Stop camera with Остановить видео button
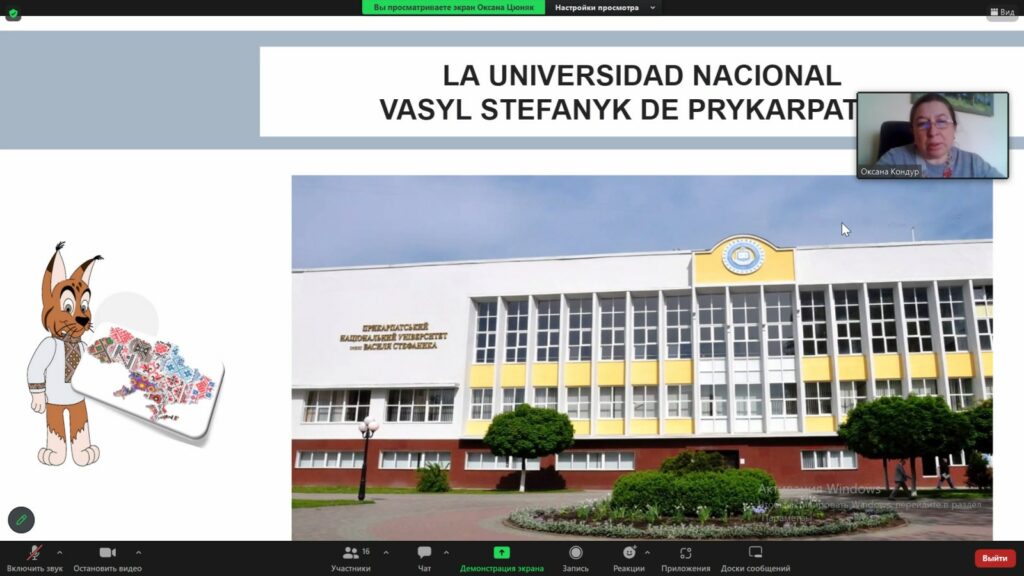Viewport: 1024px width, 576px height. tap(107, 553)
